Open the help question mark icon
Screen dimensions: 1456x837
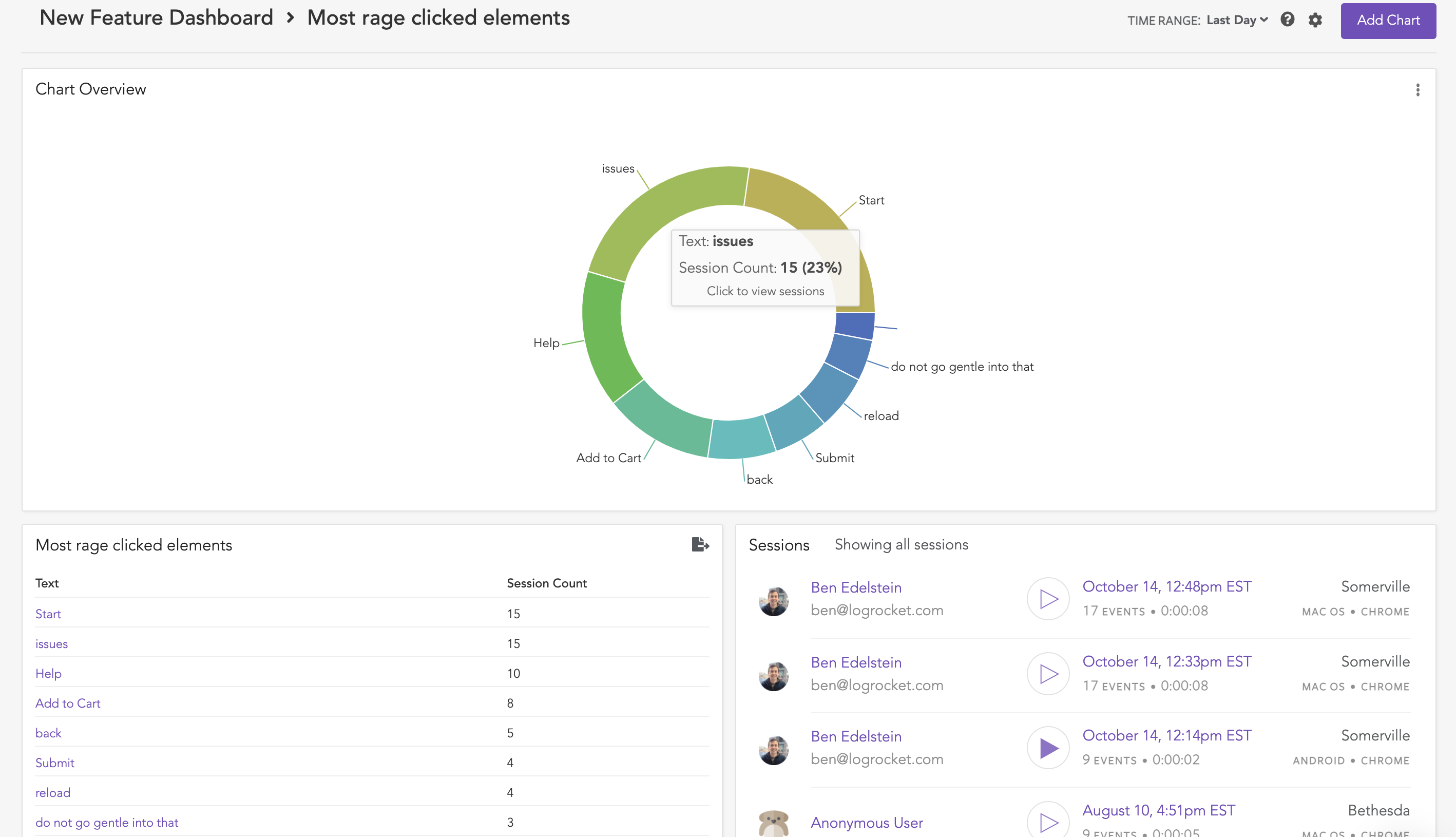coord(1287,20)
